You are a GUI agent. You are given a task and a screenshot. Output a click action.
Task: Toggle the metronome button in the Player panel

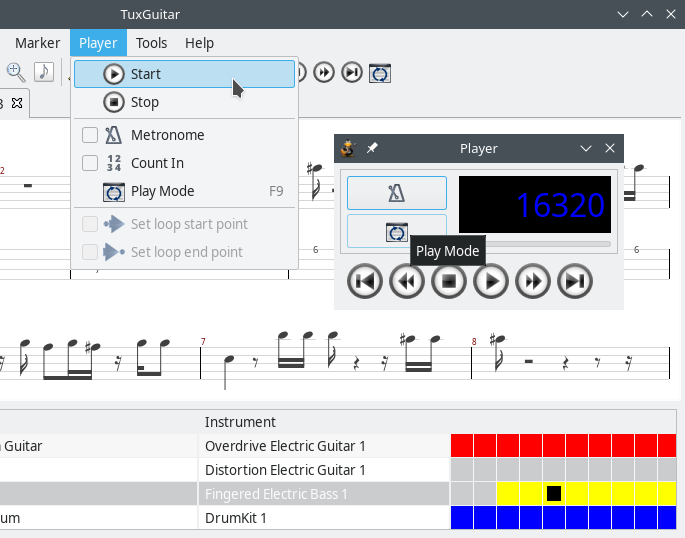pos(396,193)
